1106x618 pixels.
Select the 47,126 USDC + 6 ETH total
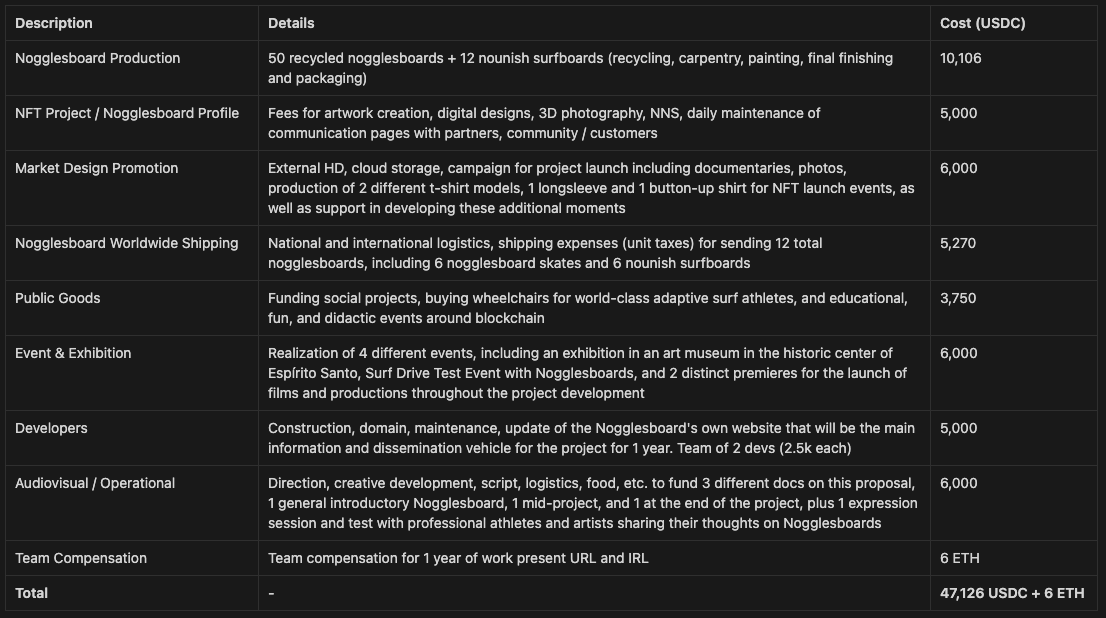(1011, 593)
